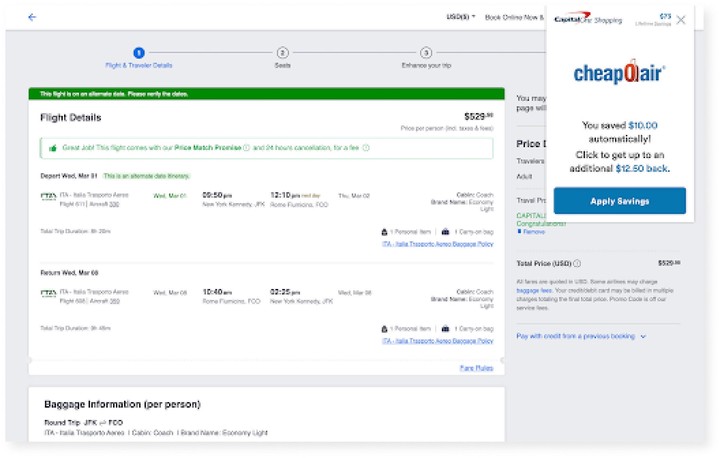Screen dimensions: 720x458
Task: Click the green thumbs-up icon
Action: pyautogui.click(x=52, y=147)
